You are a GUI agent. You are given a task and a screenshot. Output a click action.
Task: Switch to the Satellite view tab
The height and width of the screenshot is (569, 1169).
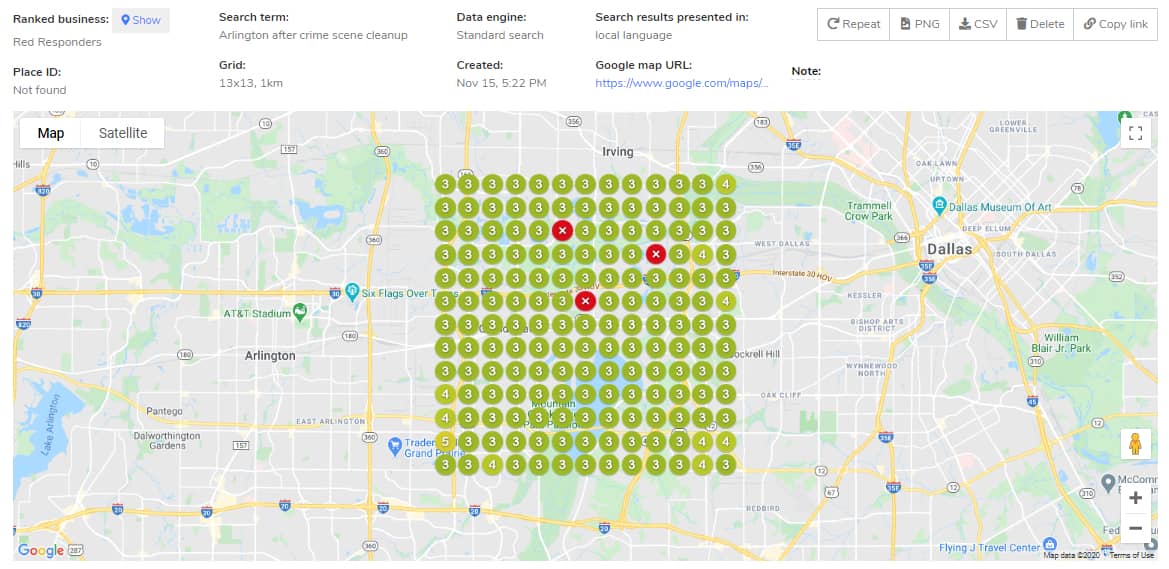123,133
